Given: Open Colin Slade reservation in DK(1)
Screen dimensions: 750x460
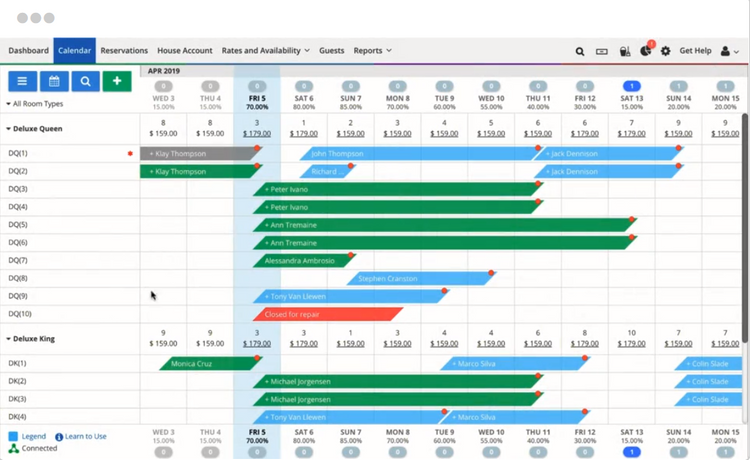Looking at the screenshot, I should pos(709,363).
